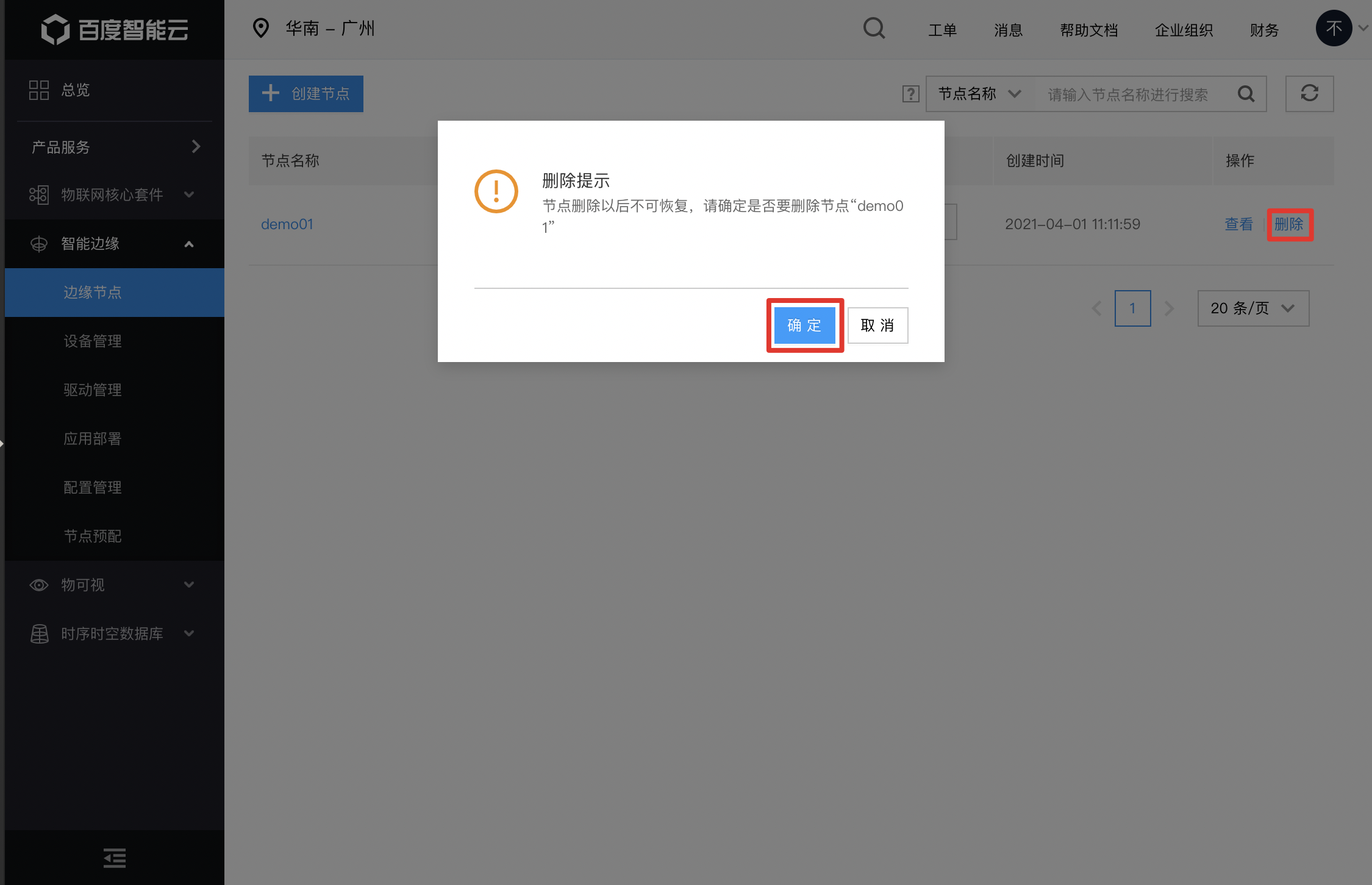1372x885 pixels.
Task: Open the 节点名称 search type dropdown
Action: coord(979,94)
